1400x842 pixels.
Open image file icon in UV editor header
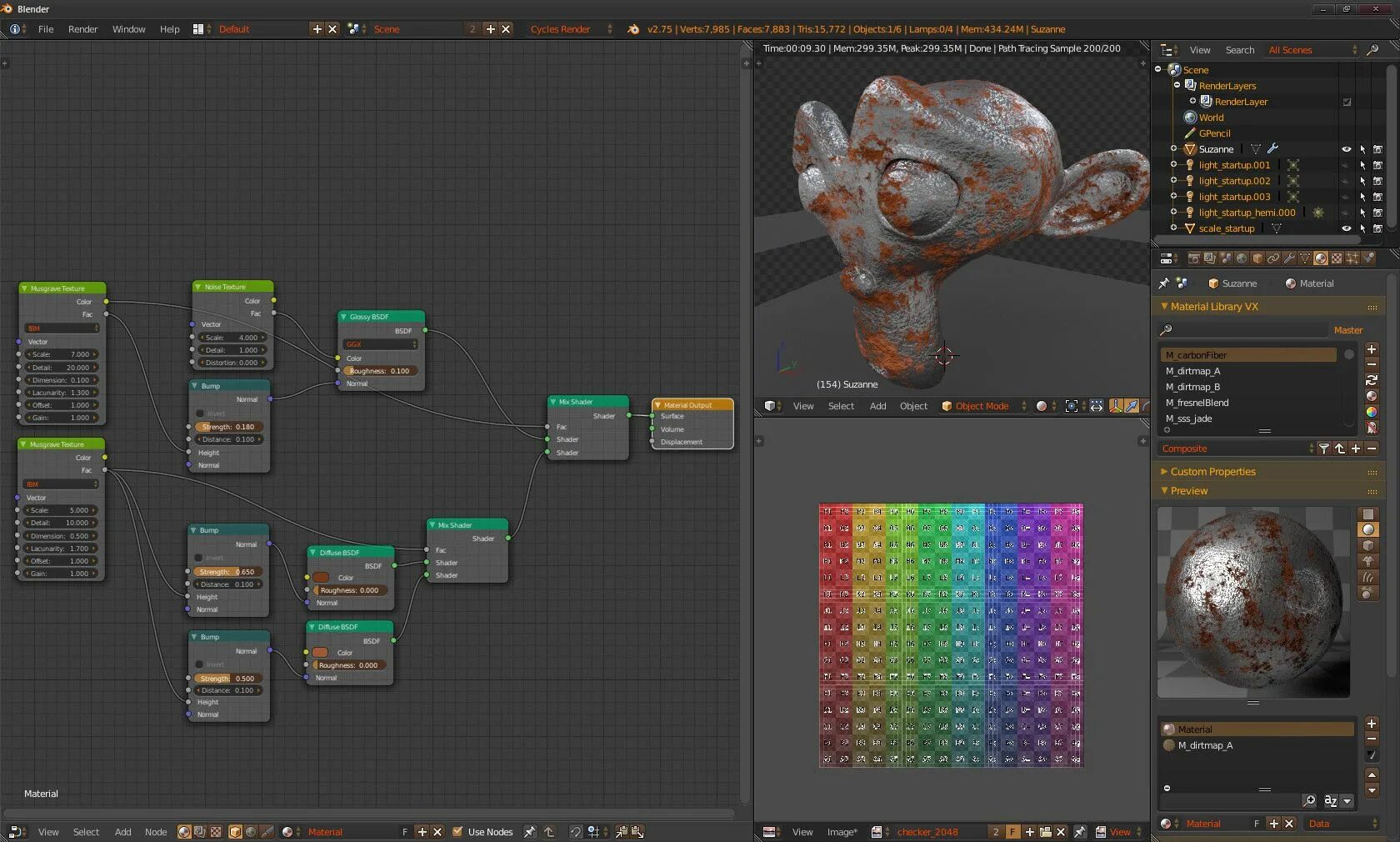(x=1045, y=832)
